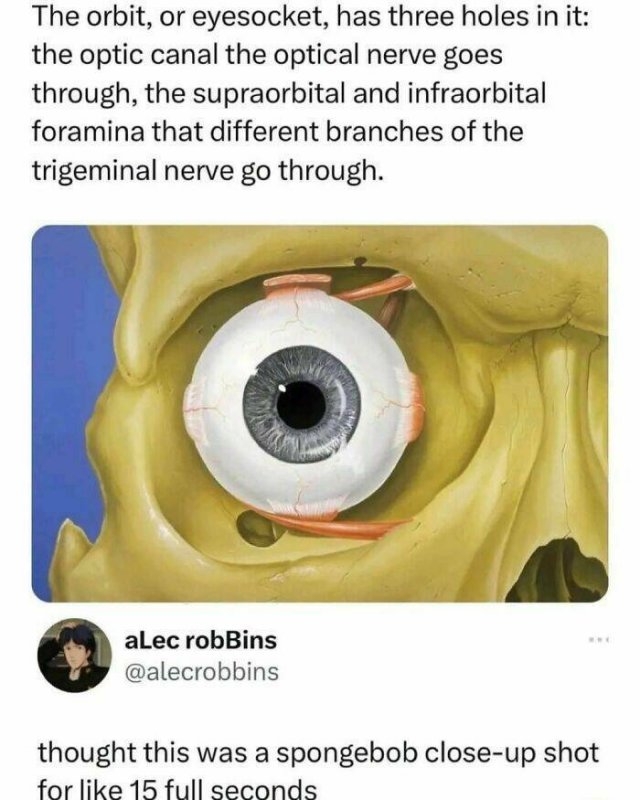Open aLec robBins profile avatar
Viewport: 640px width, 800px height.
75,655
